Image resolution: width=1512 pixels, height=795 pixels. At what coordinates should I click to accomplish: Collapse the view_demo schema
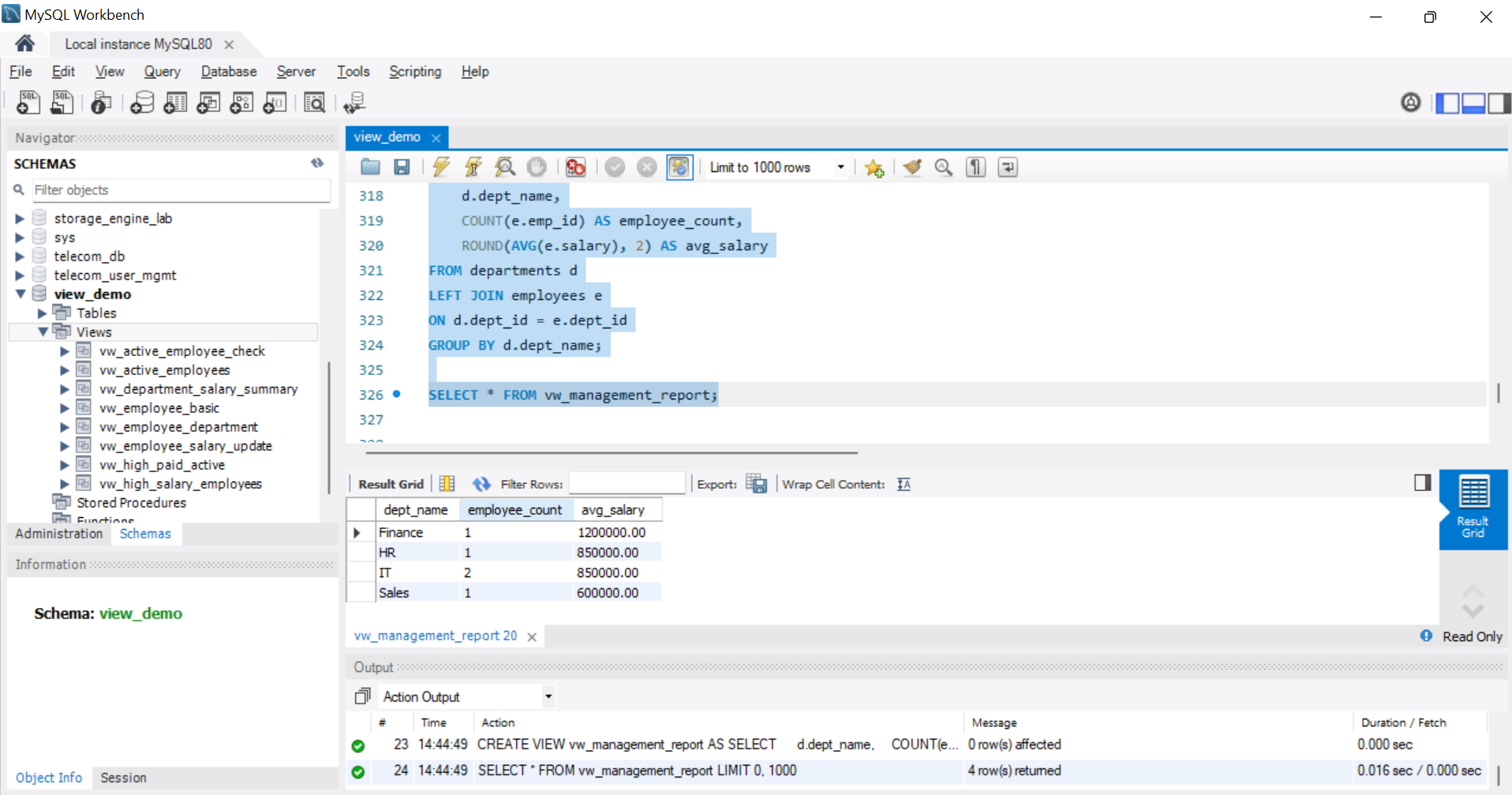[x=21, y=294]
